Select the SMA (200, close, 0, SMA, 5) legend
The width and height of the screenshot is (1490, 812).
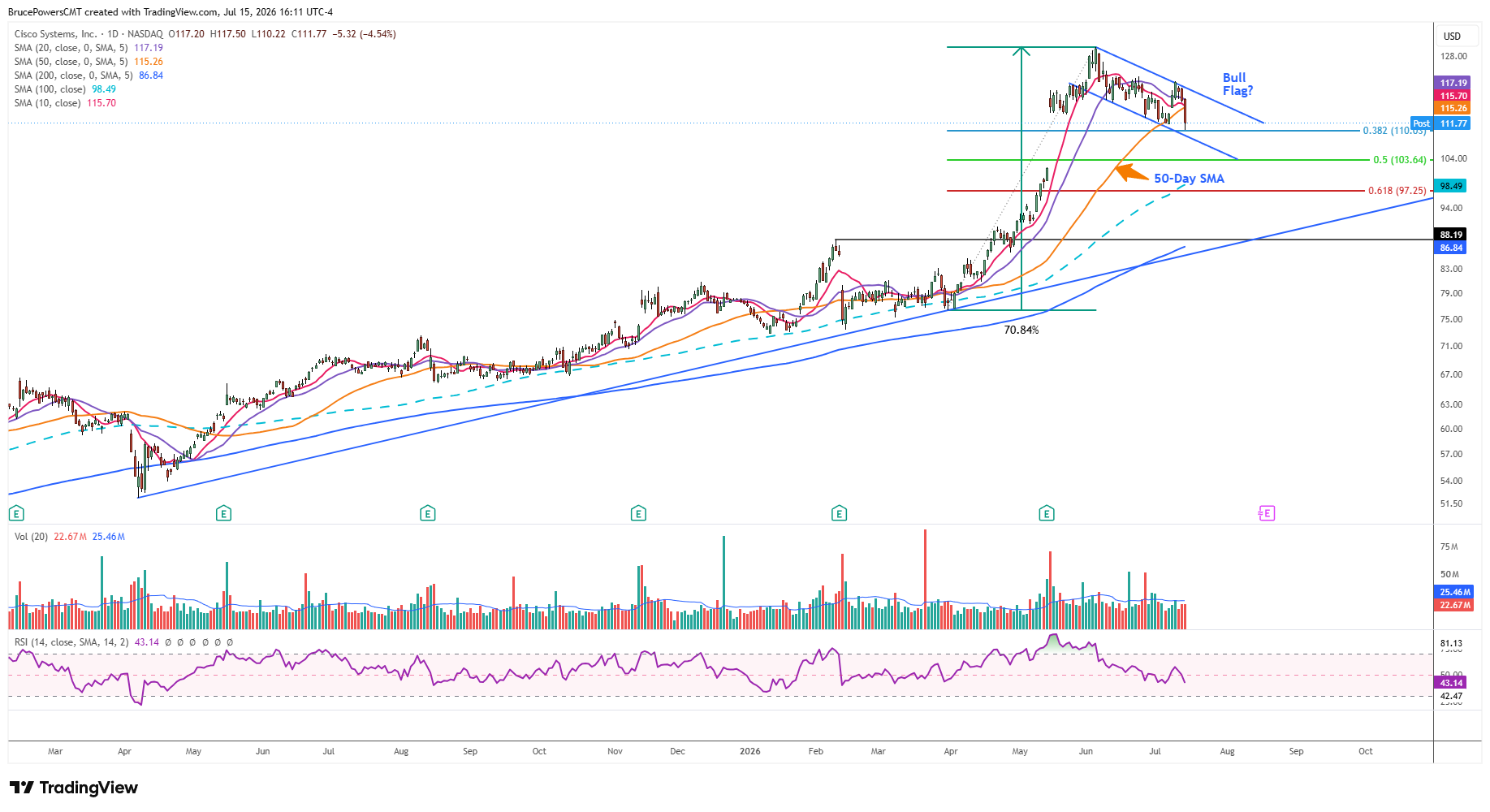(x=73, y=76)
